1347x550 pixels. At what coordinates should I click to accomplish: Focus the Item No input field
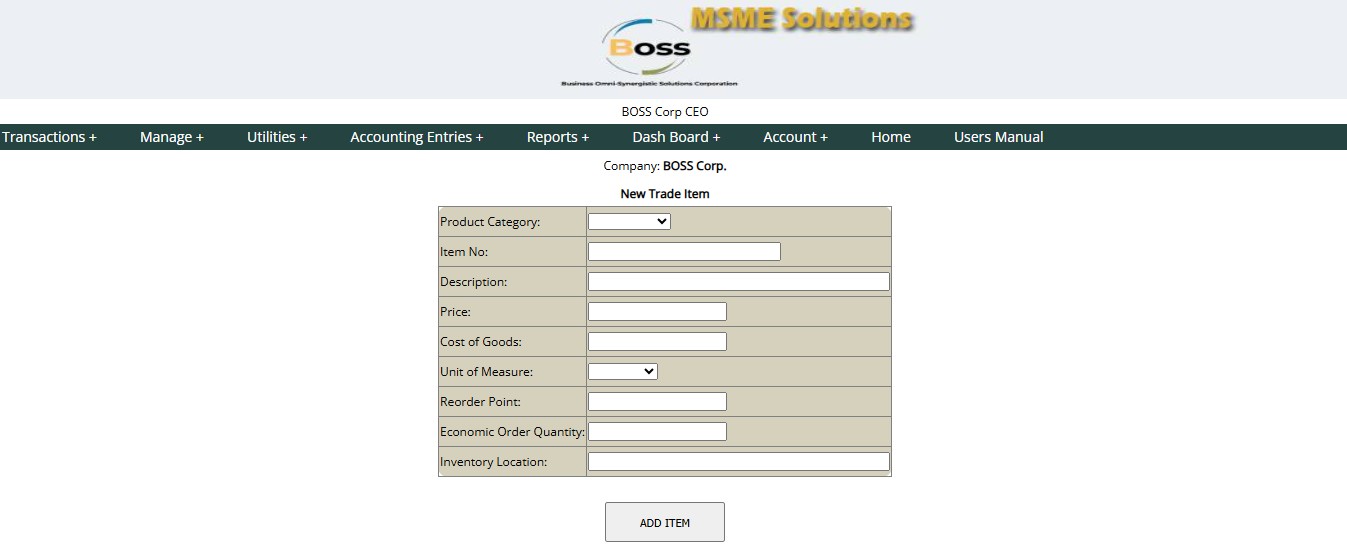684,251
